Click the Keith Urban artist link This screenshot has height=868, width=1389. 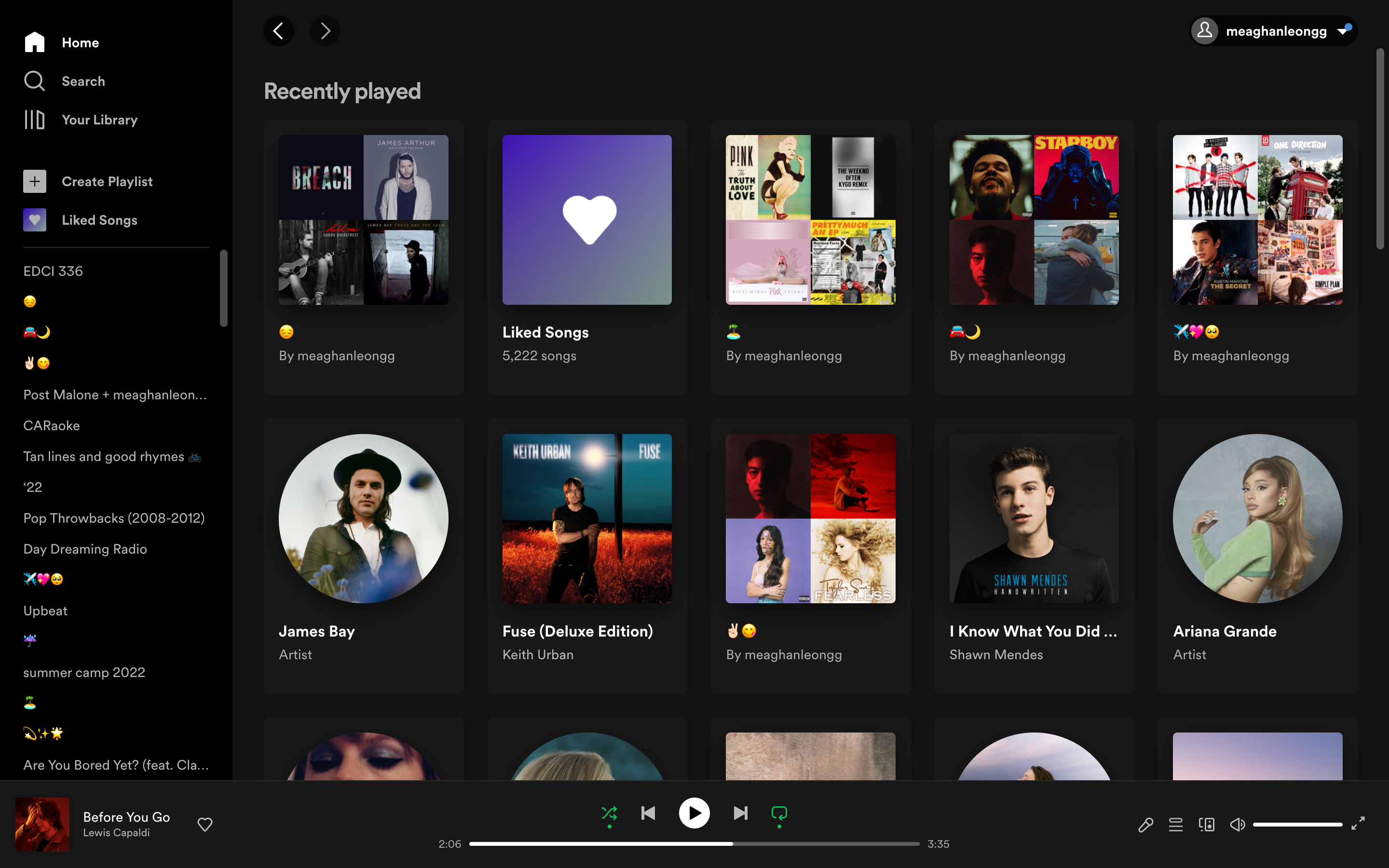pos(538,654)
